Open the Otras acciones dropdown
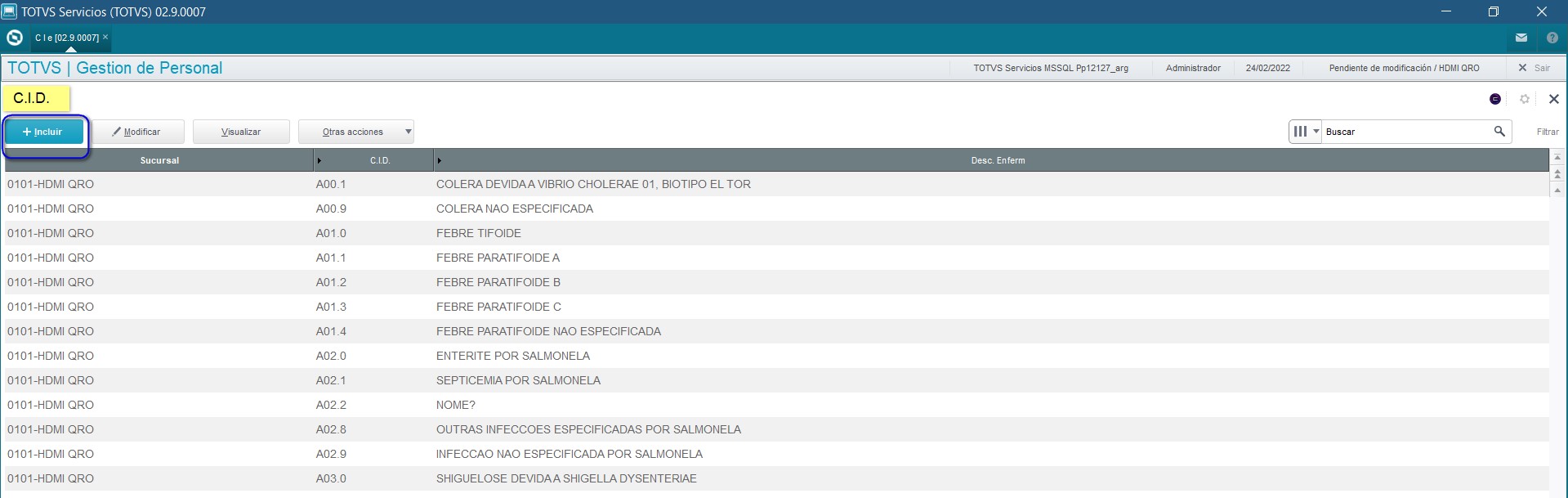Image resolution: width=1568 pixels, height=498 pixels. 356,132
